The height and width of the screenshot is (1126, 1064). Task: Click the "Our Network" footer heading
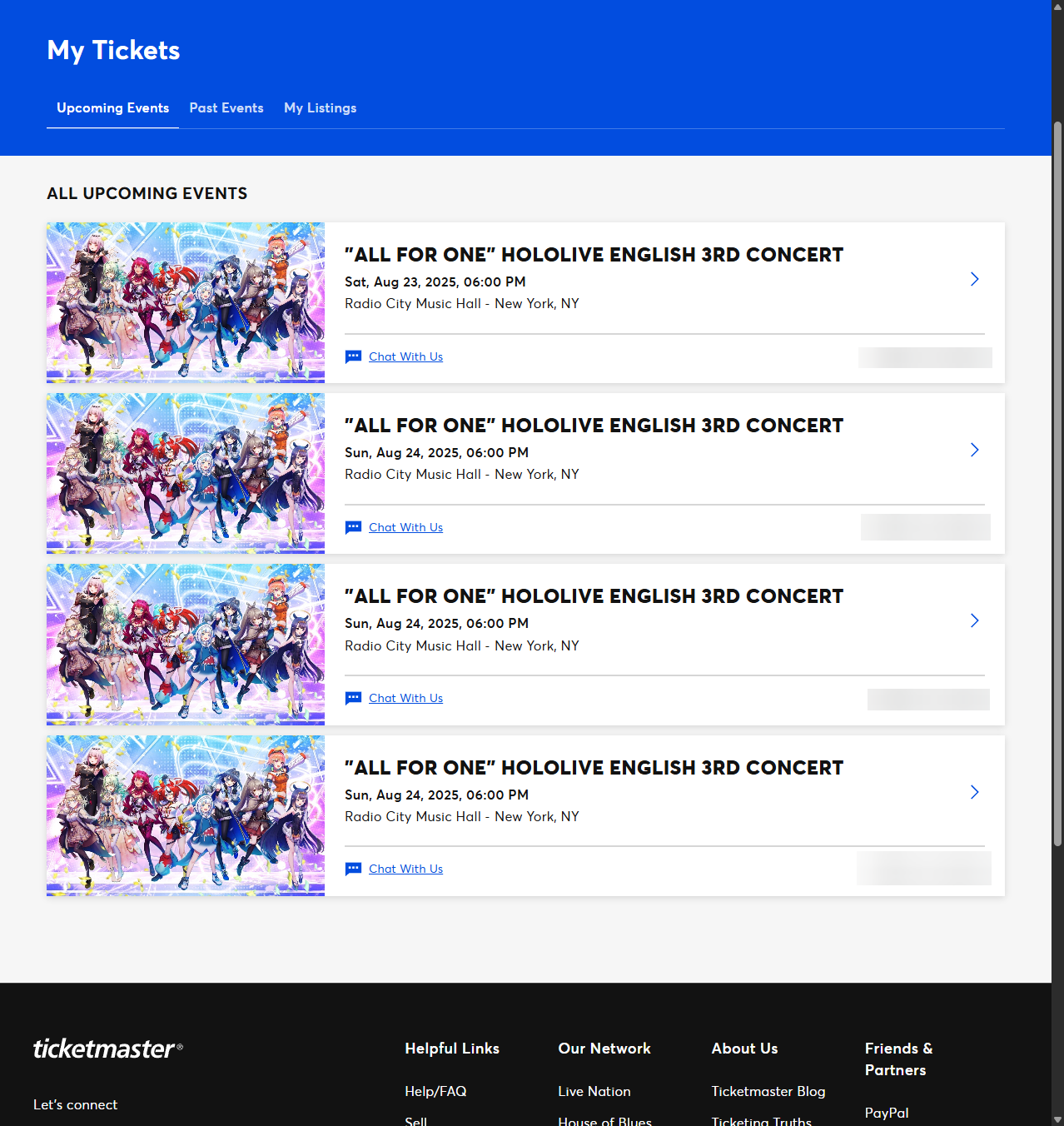point(604,1049)
